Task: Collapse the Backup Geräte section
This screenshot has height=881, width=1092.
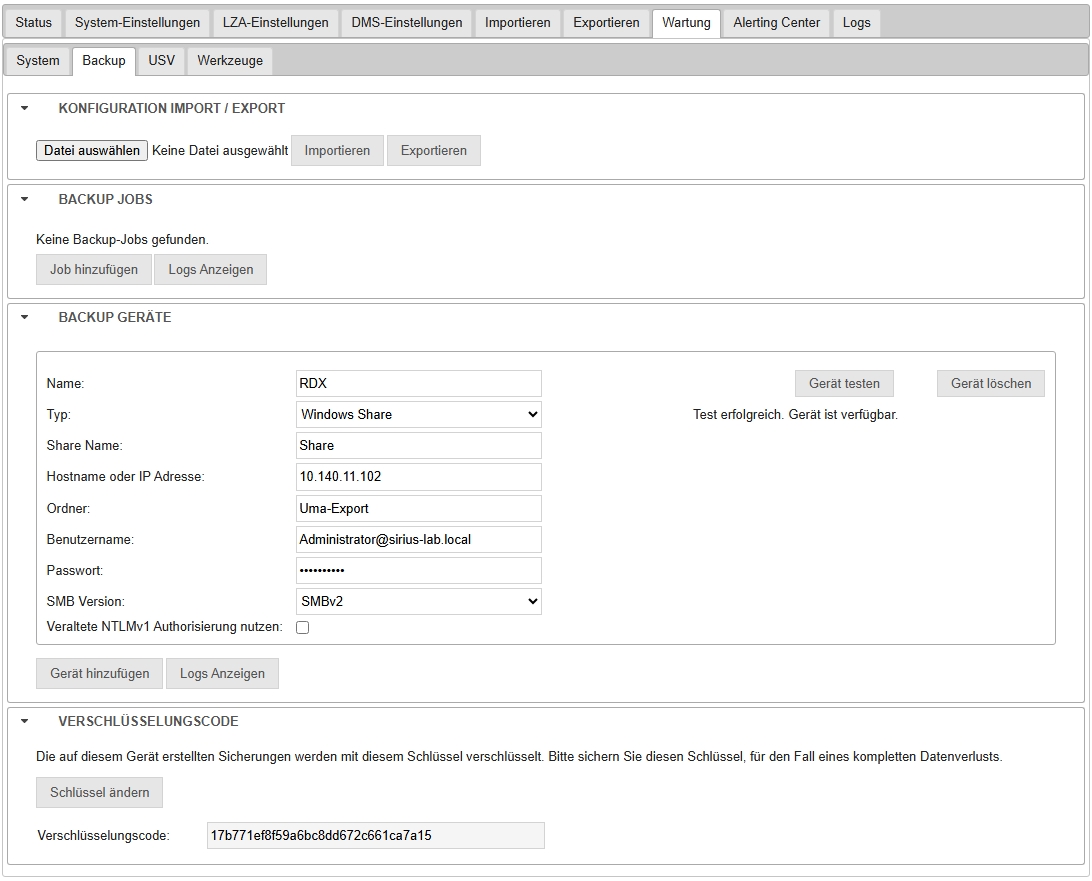Action: click(x=25, y=317)
